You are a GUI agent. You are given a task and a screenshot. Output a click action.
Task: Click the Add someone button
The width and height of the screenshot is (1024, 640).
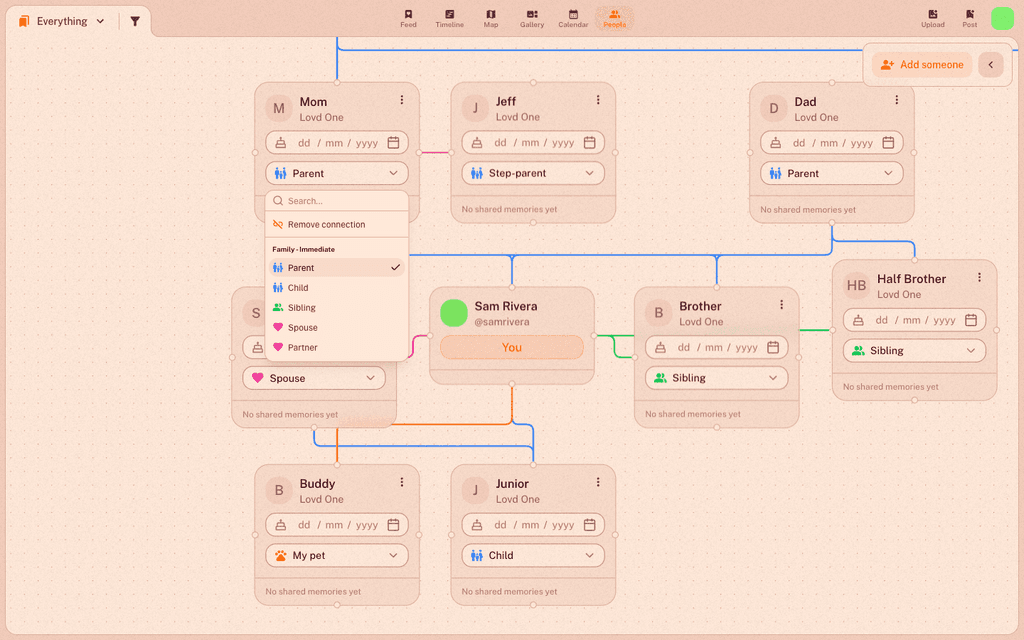pos(921,65)
